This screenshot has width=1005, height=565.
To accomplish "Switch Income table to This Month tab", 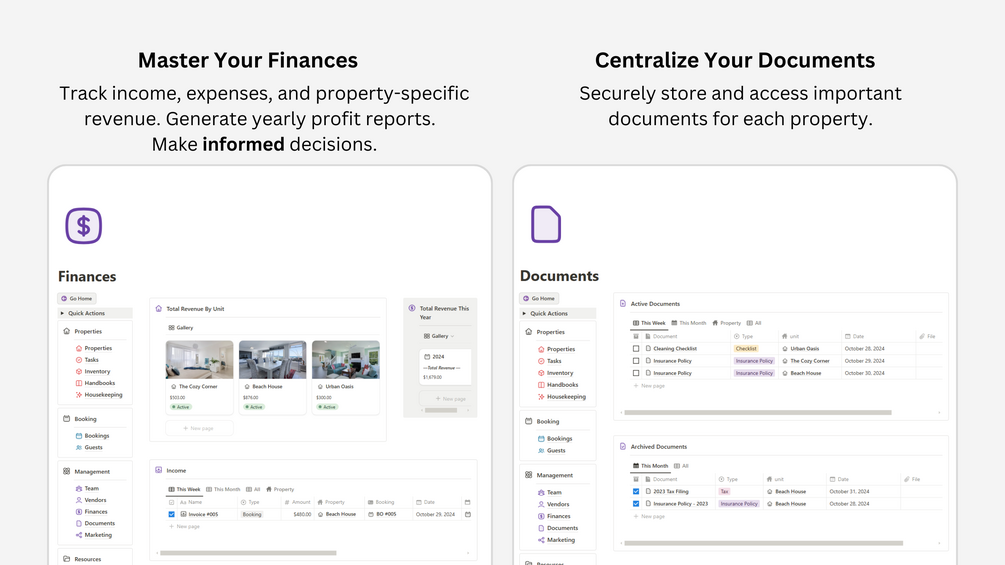I will [x=223, y=489].
